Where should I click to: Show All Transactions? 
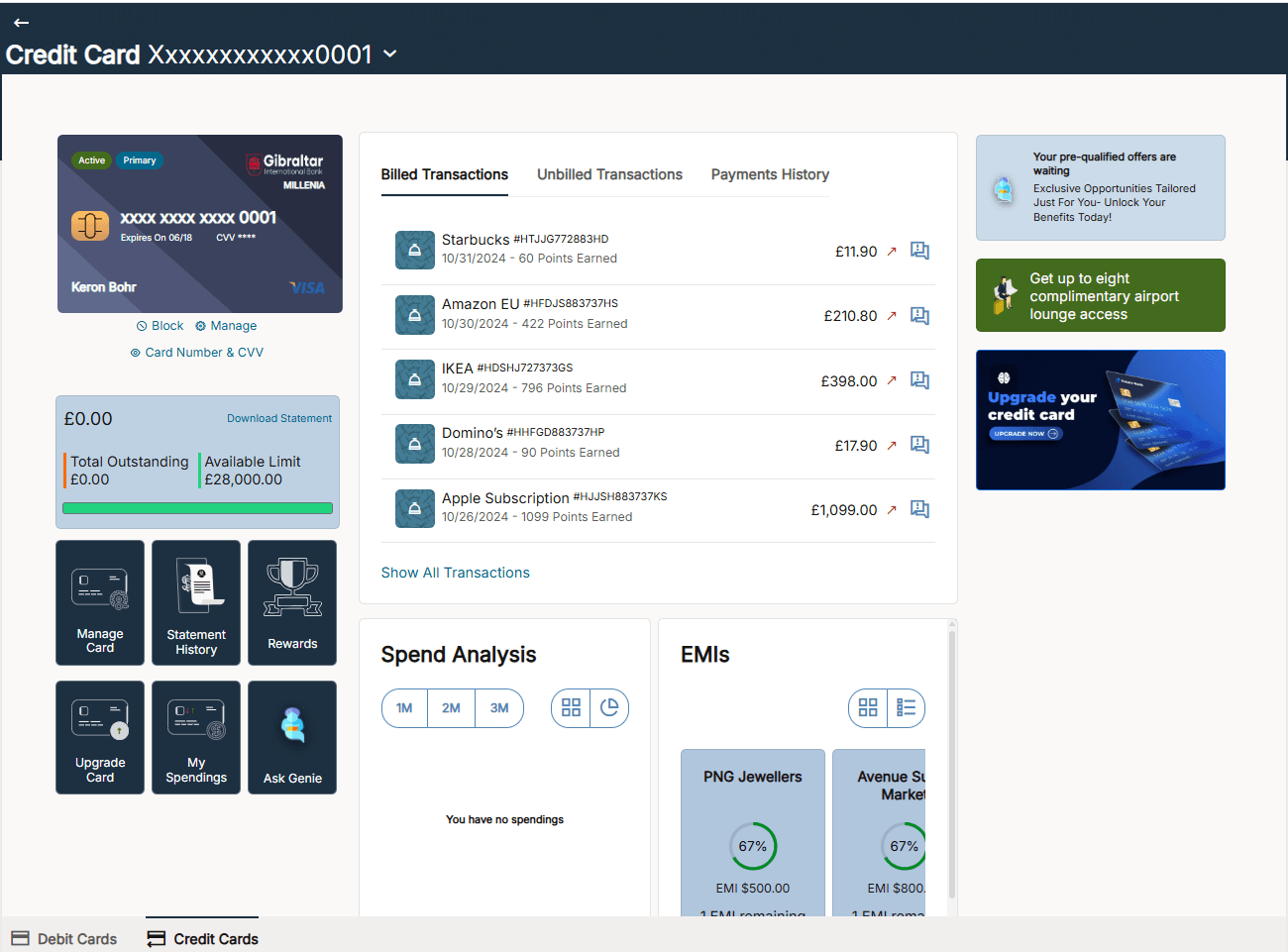coord(456,573)
